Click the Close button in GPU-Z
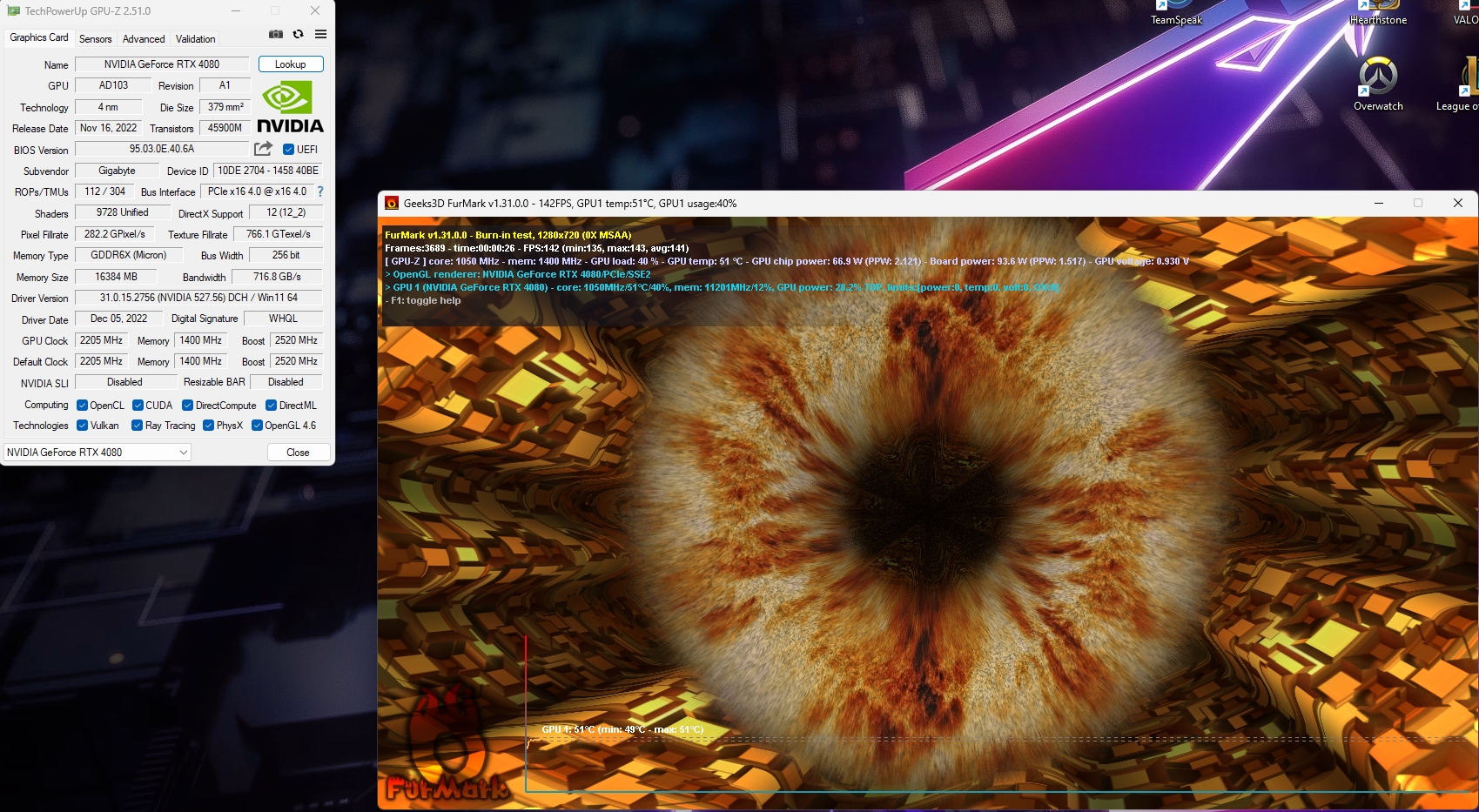Image resolution: width=1479 pixels, height=812 pixels. [x=298, y=453]
